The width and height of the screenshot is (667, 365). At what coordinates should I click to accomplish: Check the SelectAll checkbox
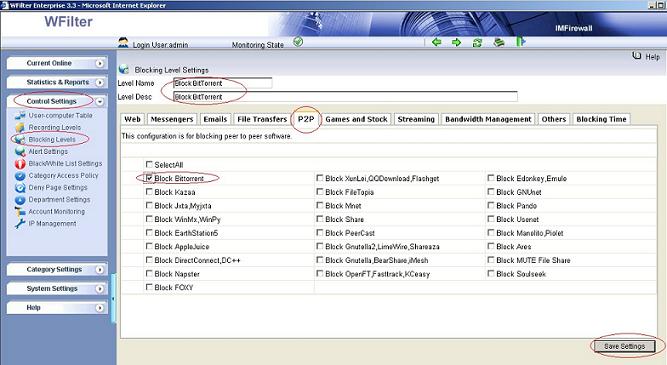[x=149, y=164]
